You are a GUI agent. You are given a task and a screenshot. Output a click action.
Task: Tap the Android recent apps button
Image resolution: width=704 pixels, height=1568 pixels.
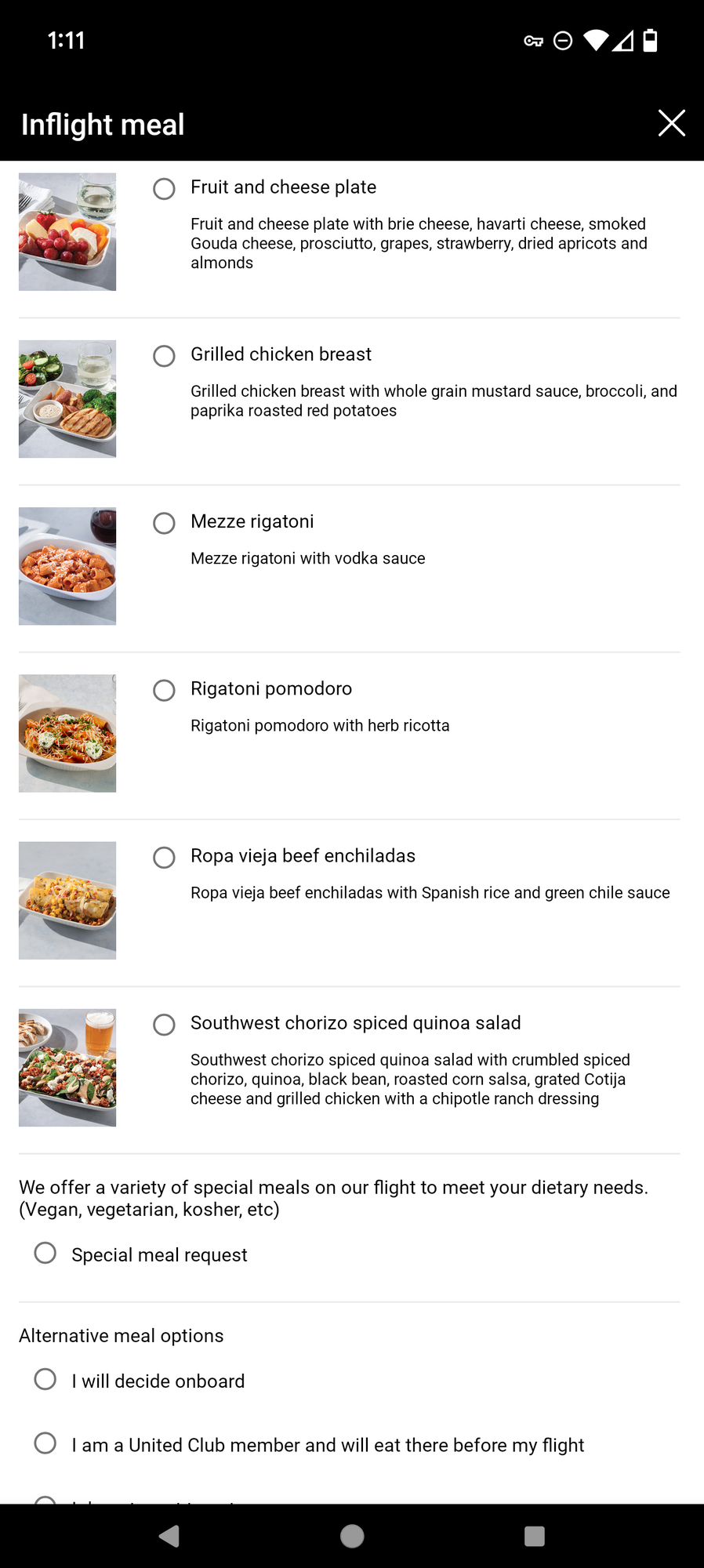click(535, 1536)
